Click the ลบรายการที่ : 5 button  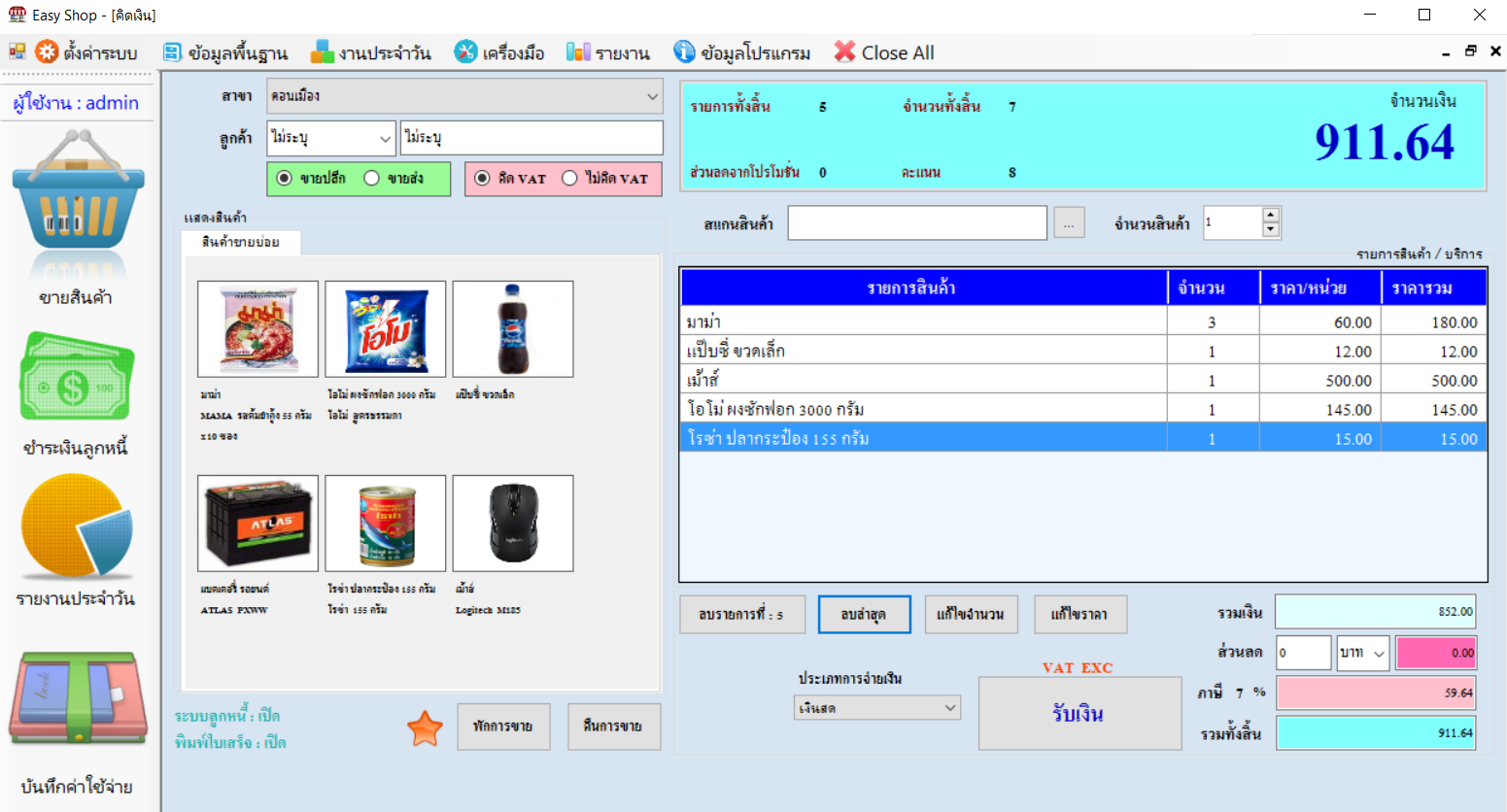(742, 615)
